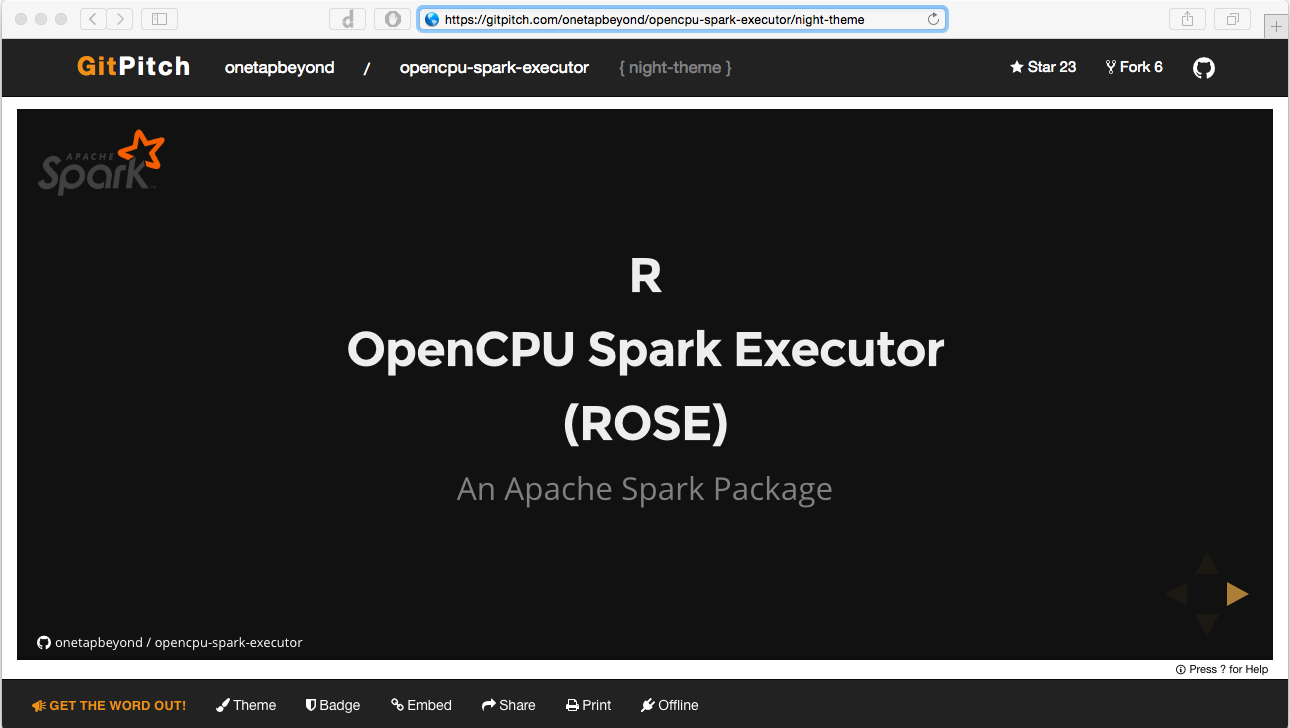Image resolution: width=1290 pixels, height=728 pixels.
Task: Click the GitPitch logo
Action: [x=133, y=67]
